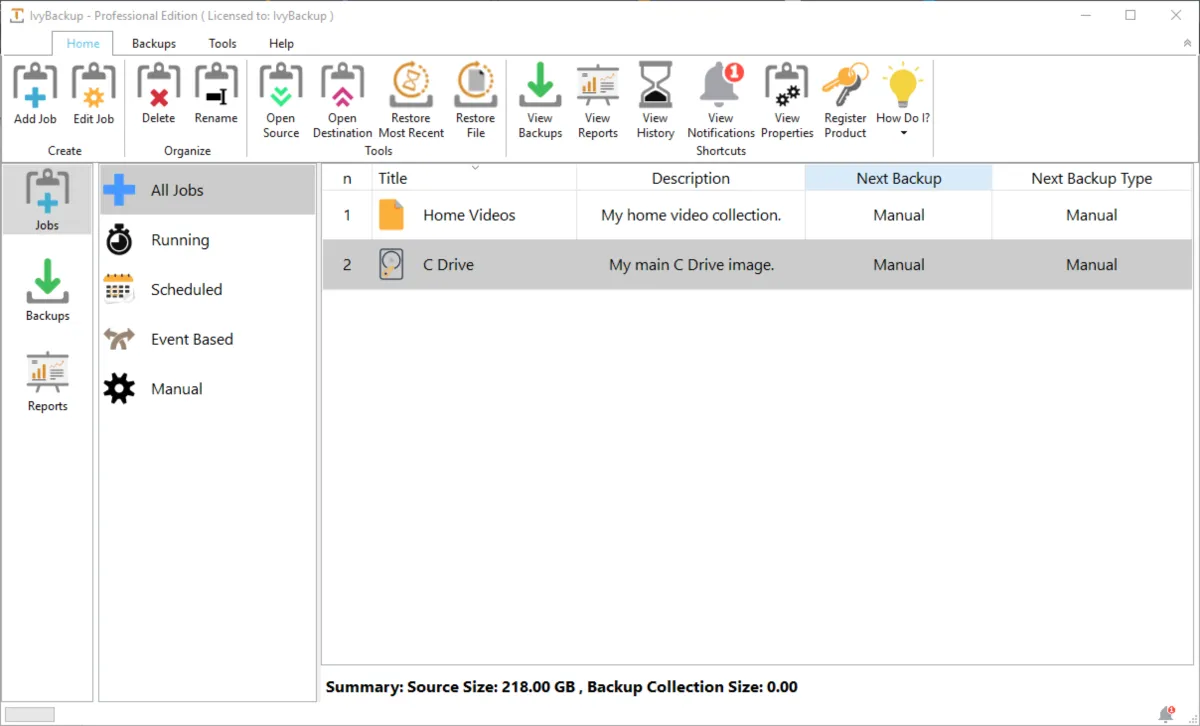Click Open Destination in the ribbon
This screenshot has height=726, width=1200.
pyautogui.click(x=342, y=101)
